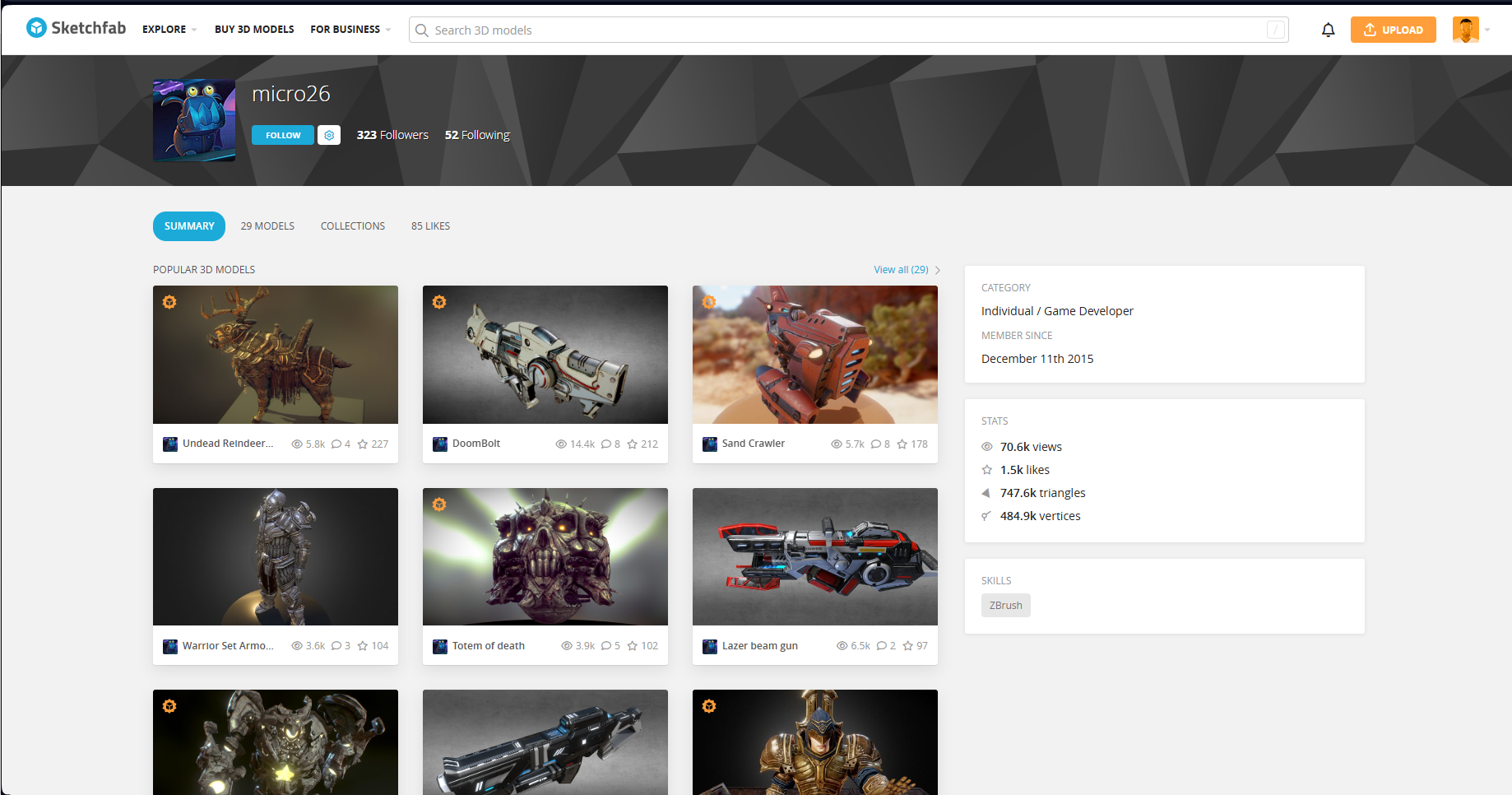Click the likes star on DoomBolt

[633, 444]
